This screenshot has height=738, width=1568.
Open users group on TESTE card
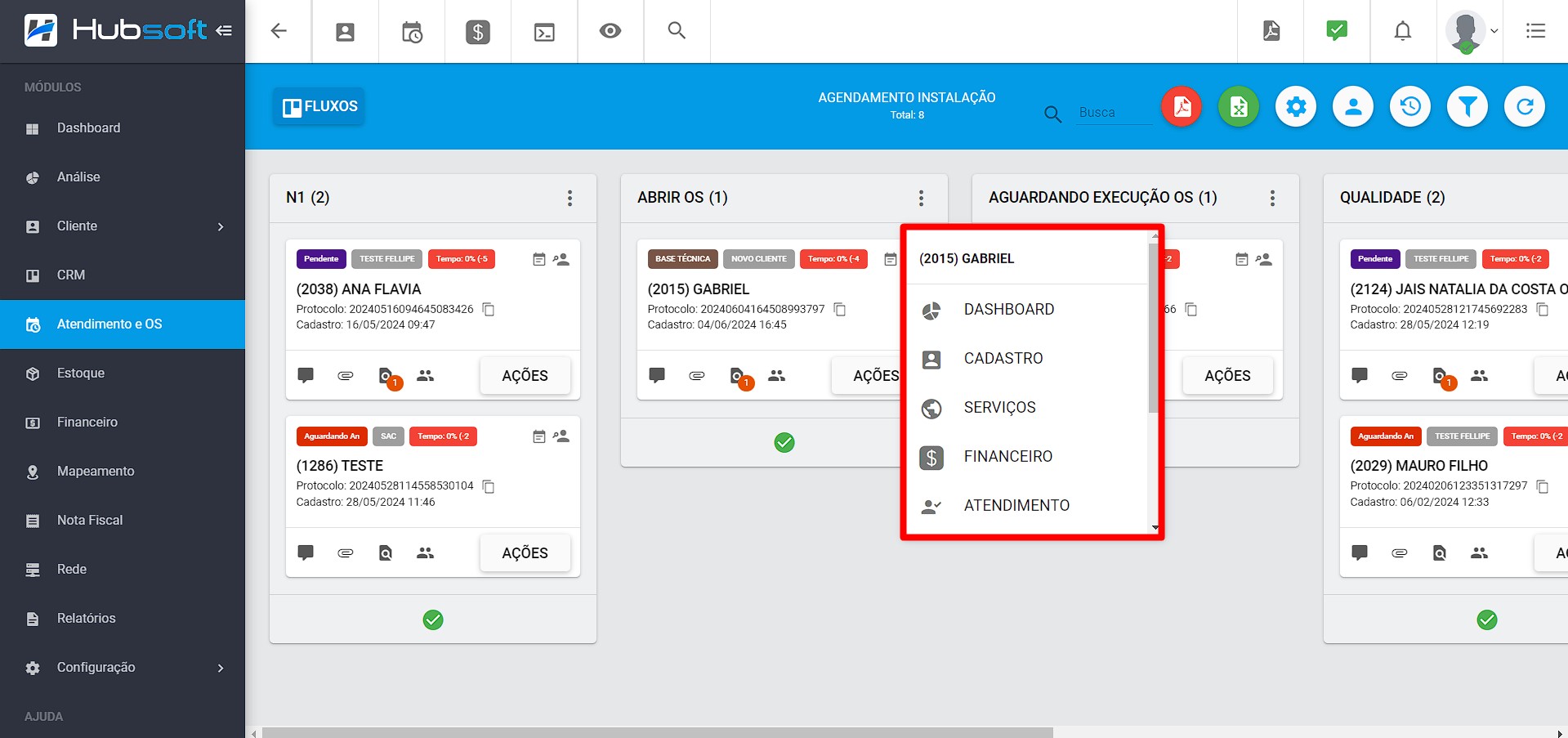425,553
